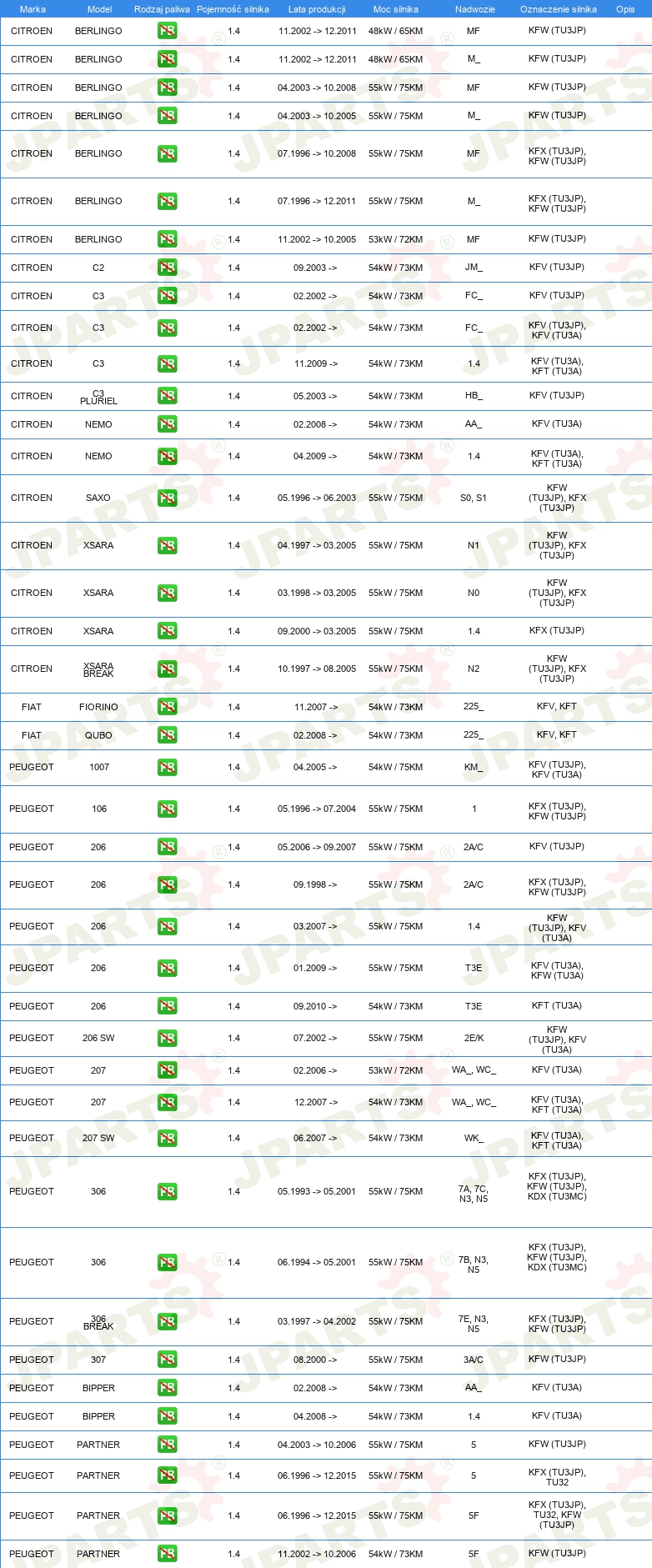Click body code S0, S1

pyautogui.click(x=474, y=498)
